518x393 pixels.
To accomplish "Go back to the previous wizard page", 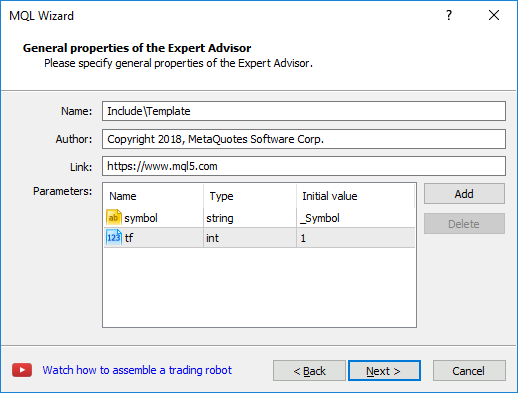I will point(309,371).
